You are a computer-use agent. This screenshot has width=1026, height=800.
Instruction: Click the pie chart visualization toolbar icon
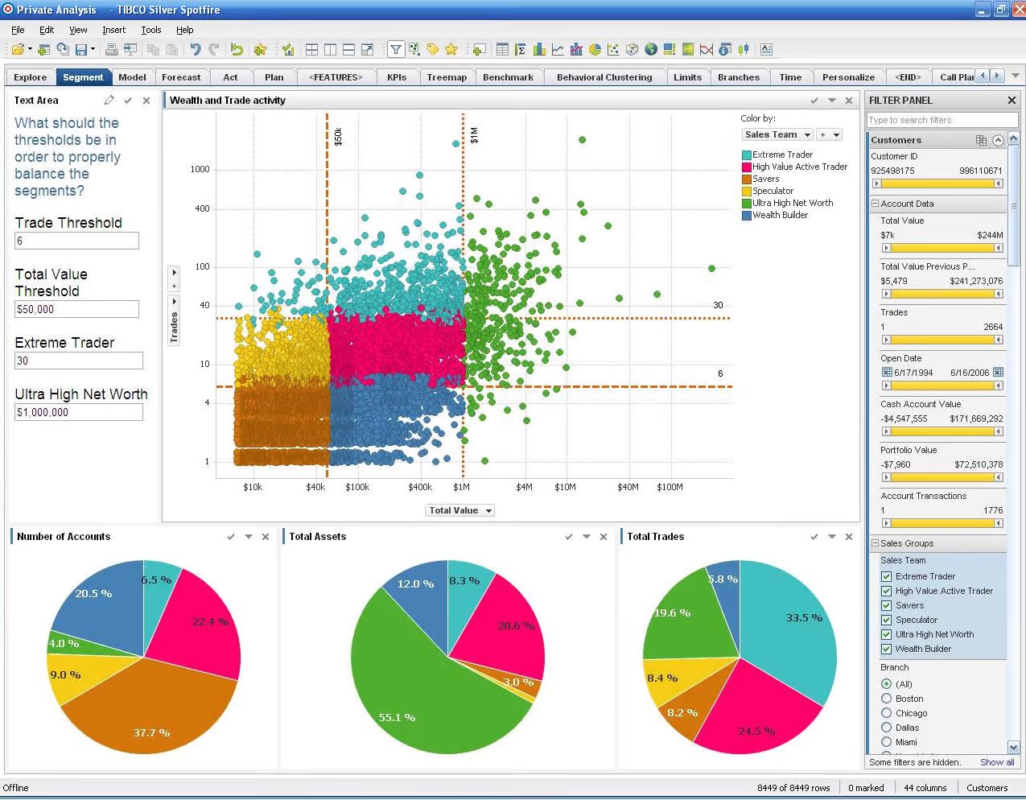click(595, 49)
